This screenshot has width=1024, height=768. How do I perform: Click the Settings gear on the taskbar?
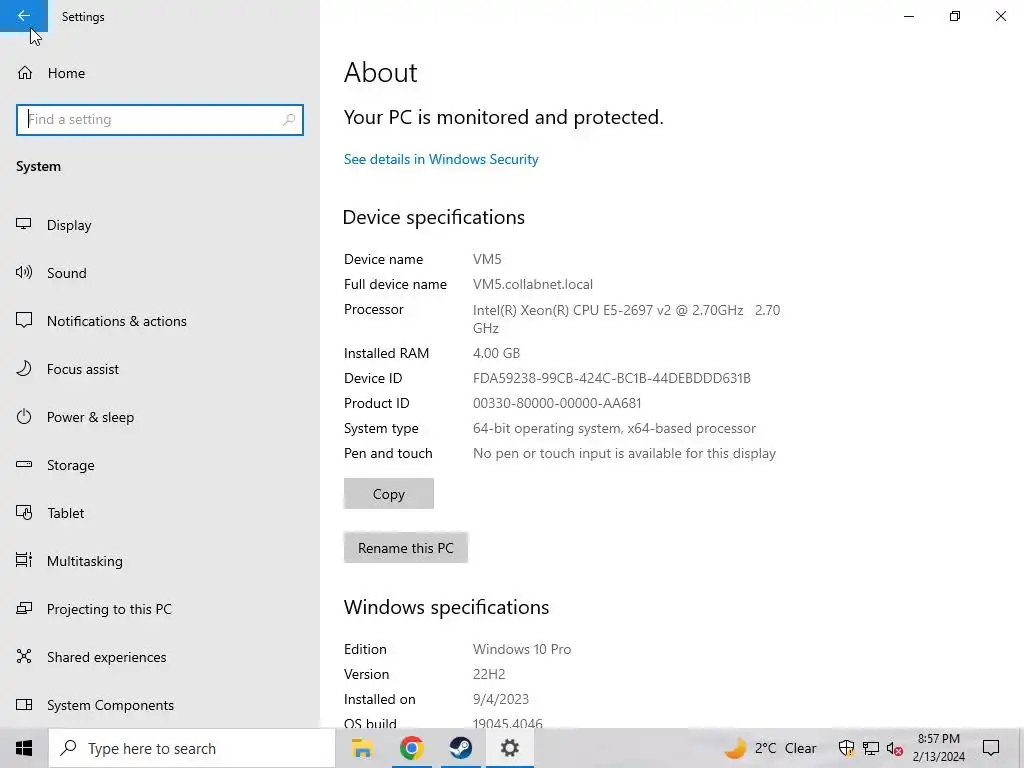click(509, 748)
